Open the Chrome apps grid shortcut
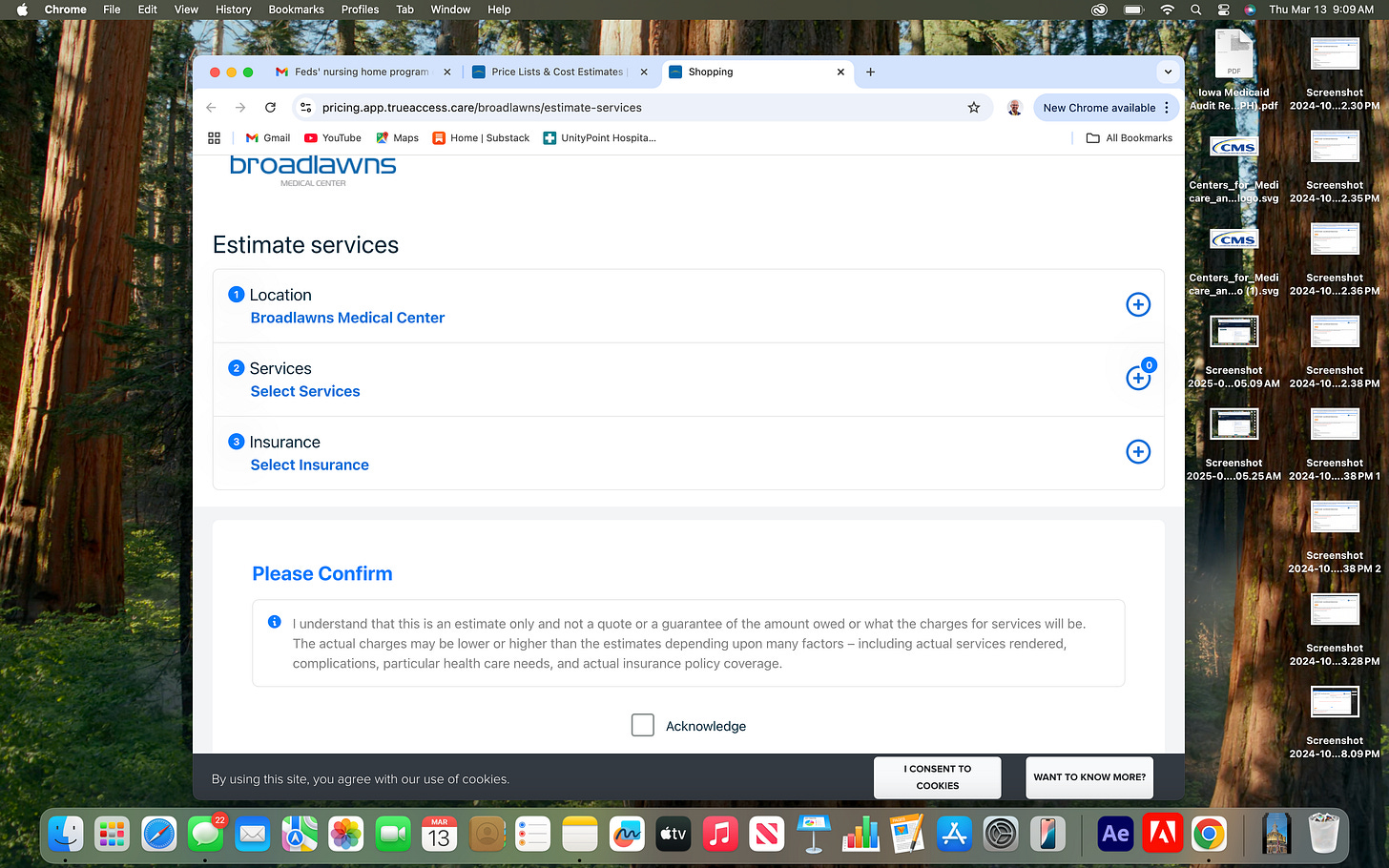Viewport: 1389px width, 868px height. [214, 137]
